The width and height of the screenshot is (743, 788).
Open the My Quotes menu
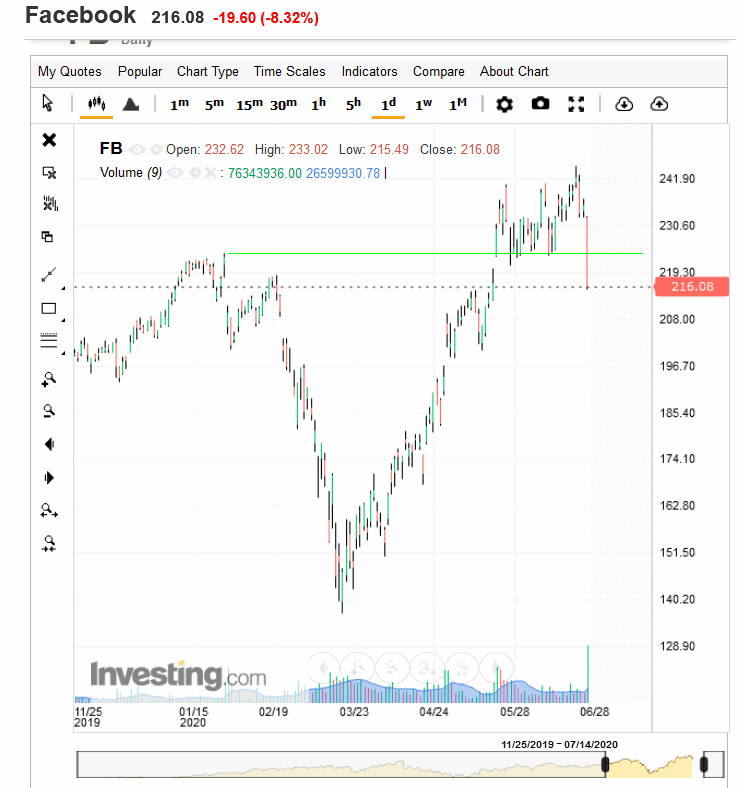[x=70, y=72]
